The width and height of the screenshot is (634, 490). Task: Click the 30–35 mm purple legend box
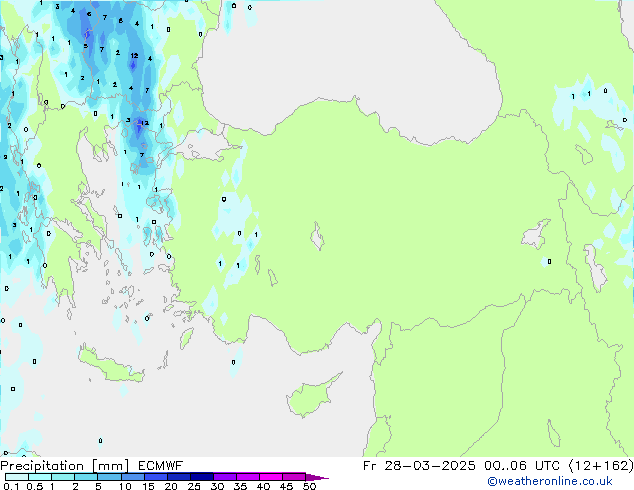225,477
